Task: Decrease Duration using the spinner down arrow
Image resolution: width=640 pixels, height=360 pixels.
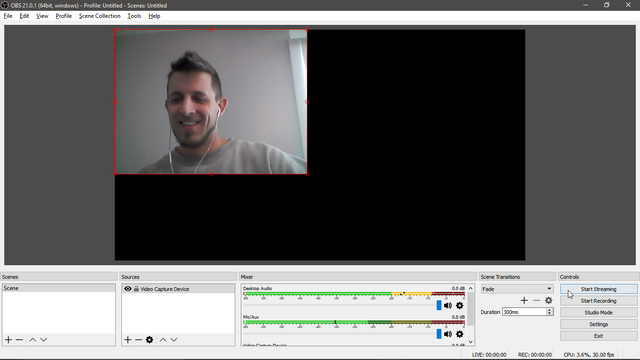Action: click(x=549, y=313)
